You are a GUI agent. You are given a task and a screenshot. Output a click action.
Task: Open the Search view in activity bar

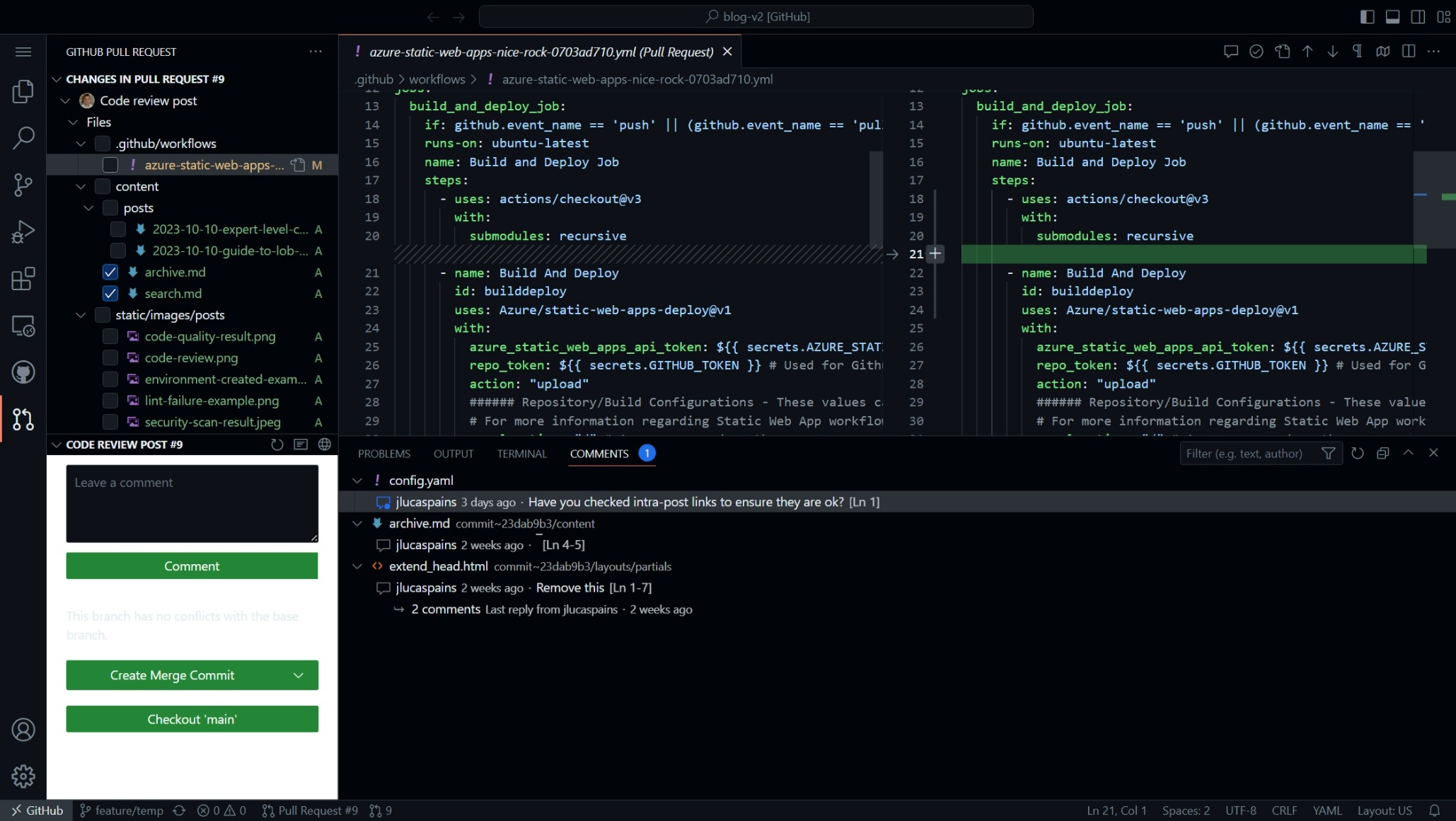tap(23, 138)
